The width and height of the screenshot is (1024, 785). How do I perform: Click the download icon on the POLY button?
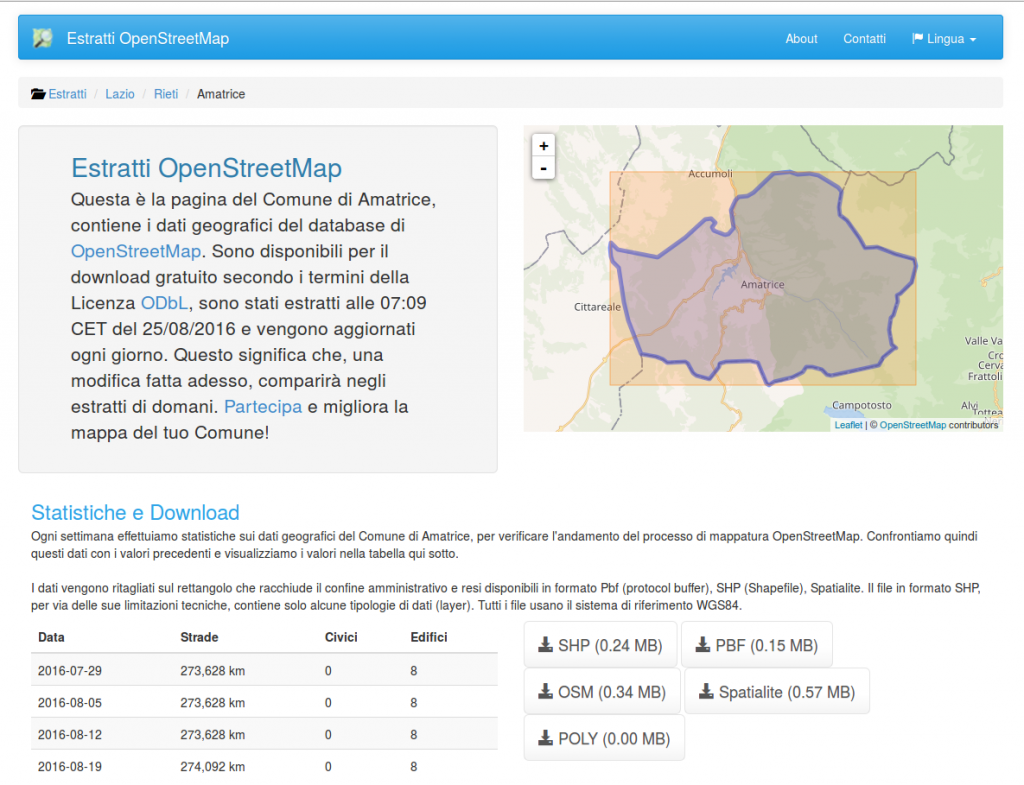coord(547,738)
